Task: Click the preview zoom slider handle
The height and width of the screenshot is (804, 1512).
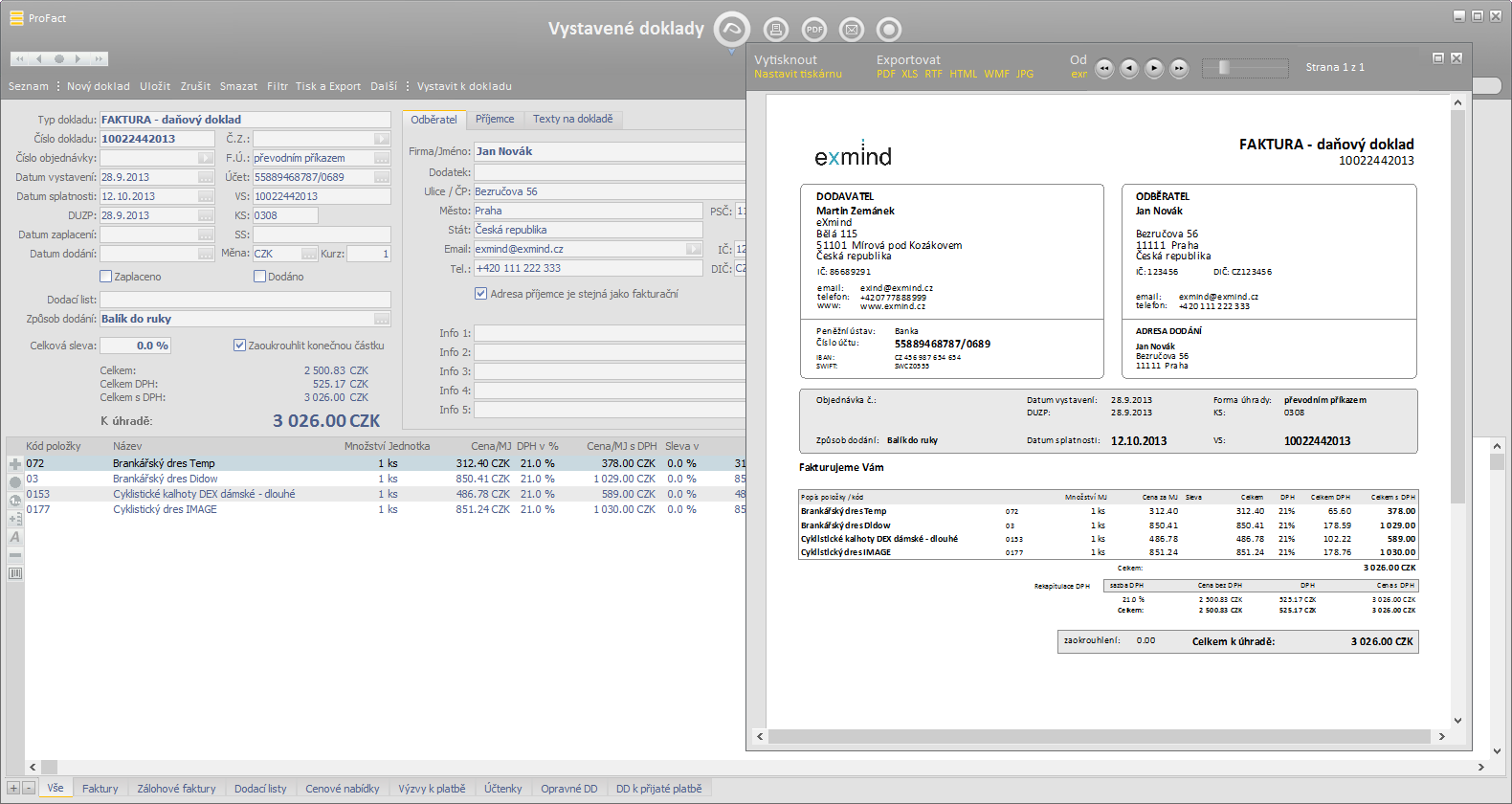Action: (x=1223, y=68)
